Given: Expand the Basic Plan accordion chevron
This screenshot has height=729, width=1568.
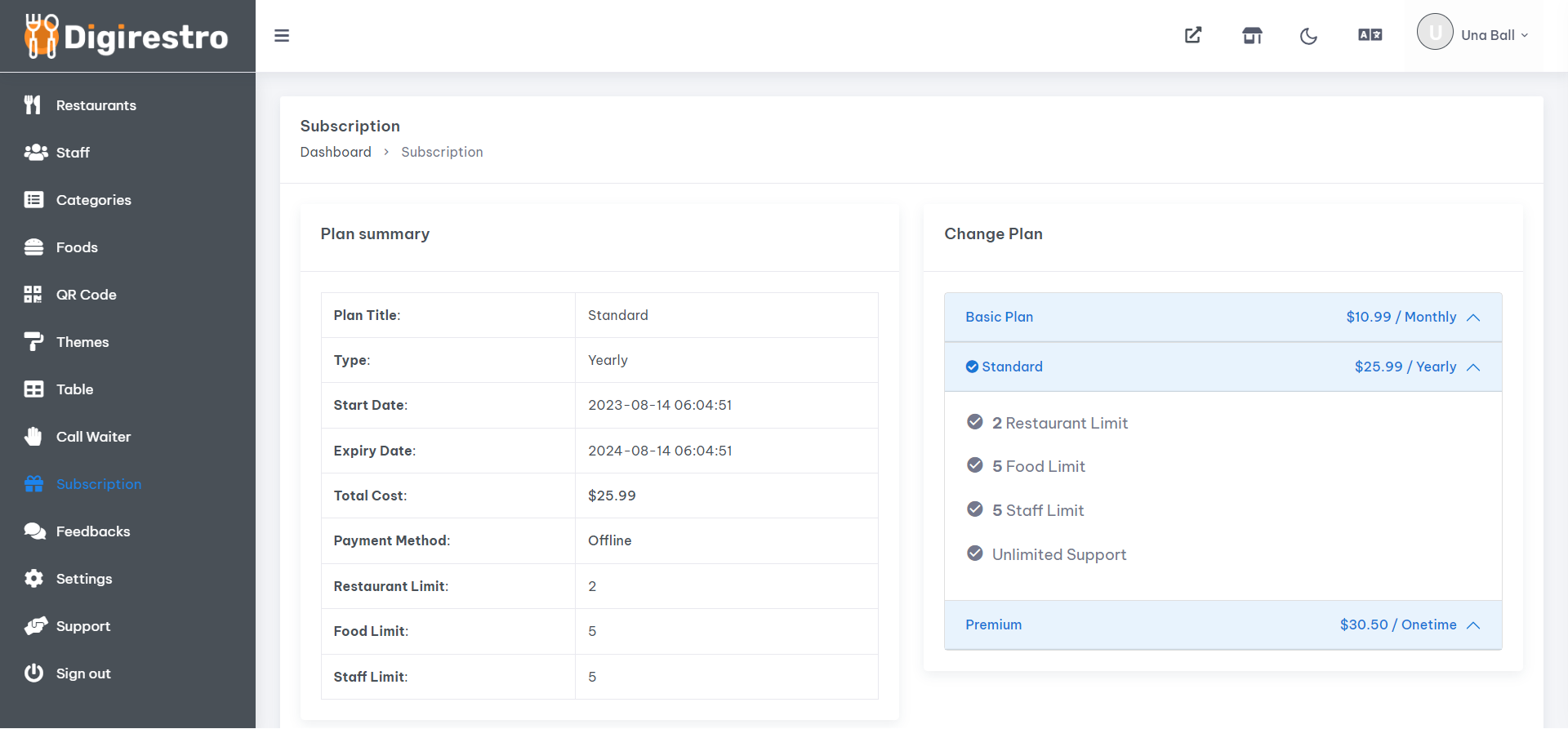Looking at the screenshot, I should point(1473,318).
